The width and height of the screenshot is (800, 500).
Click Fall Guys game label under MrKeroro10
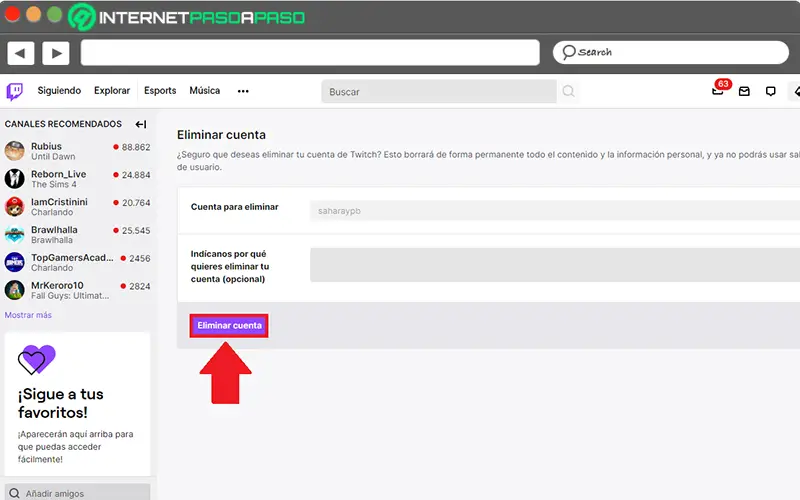click(x=70, y=295)
